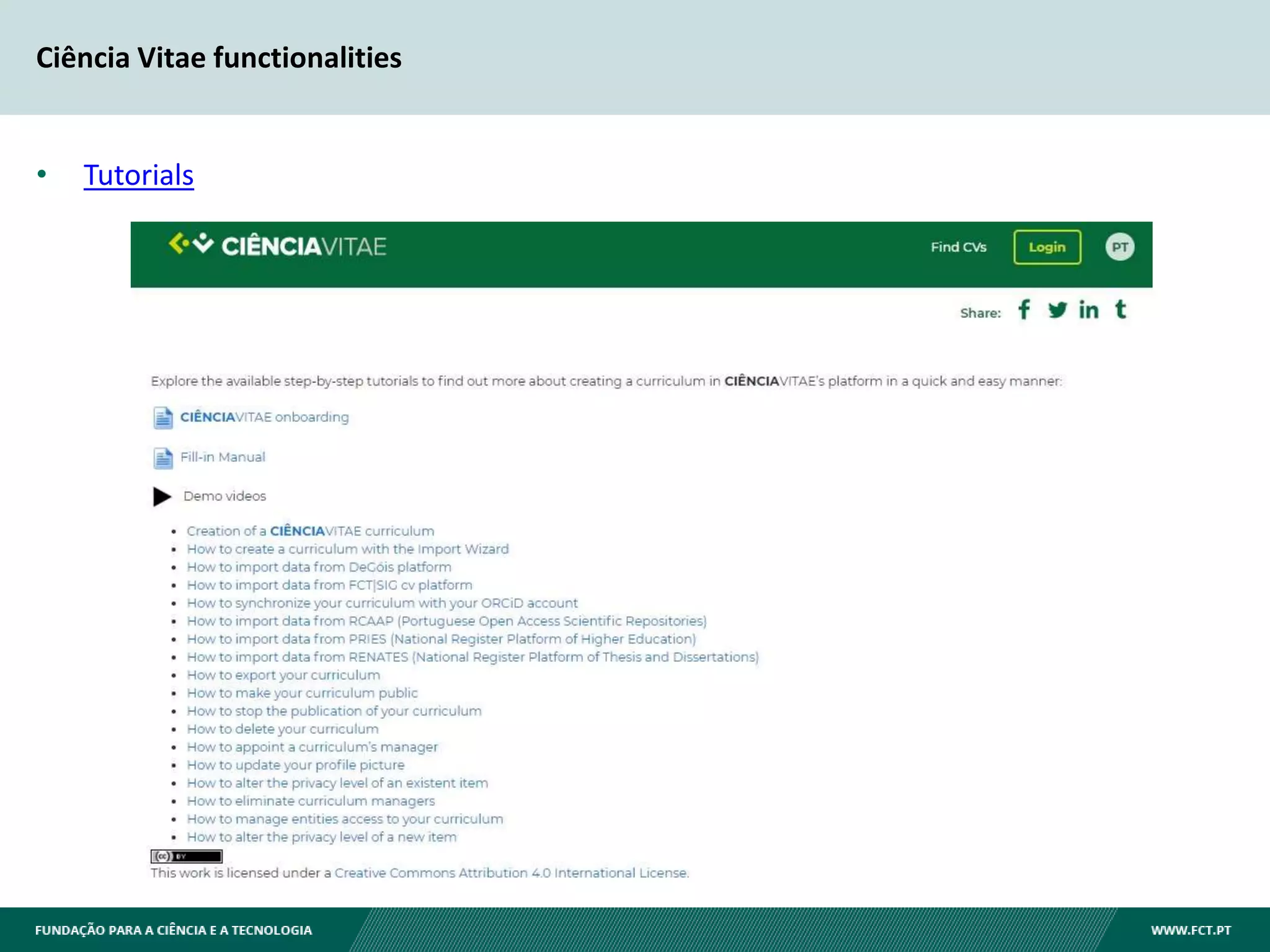
Task: Open How to export your curriculum
Action: coord(283,675)
